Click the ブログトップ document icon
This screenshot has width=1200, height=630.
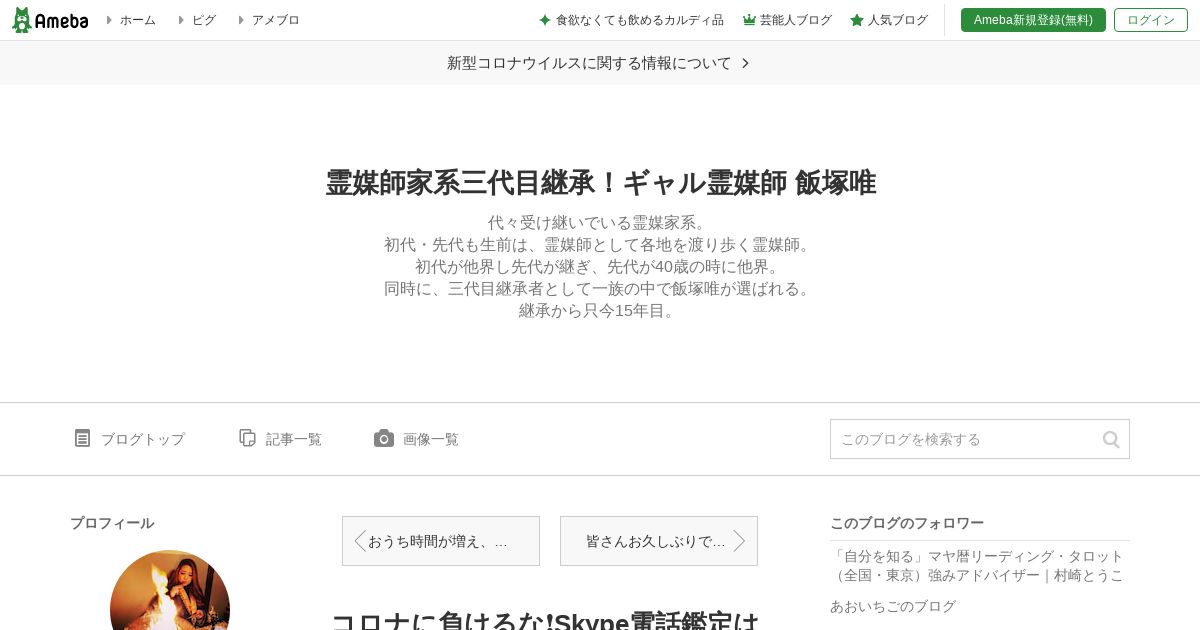[x=82, y=438]
